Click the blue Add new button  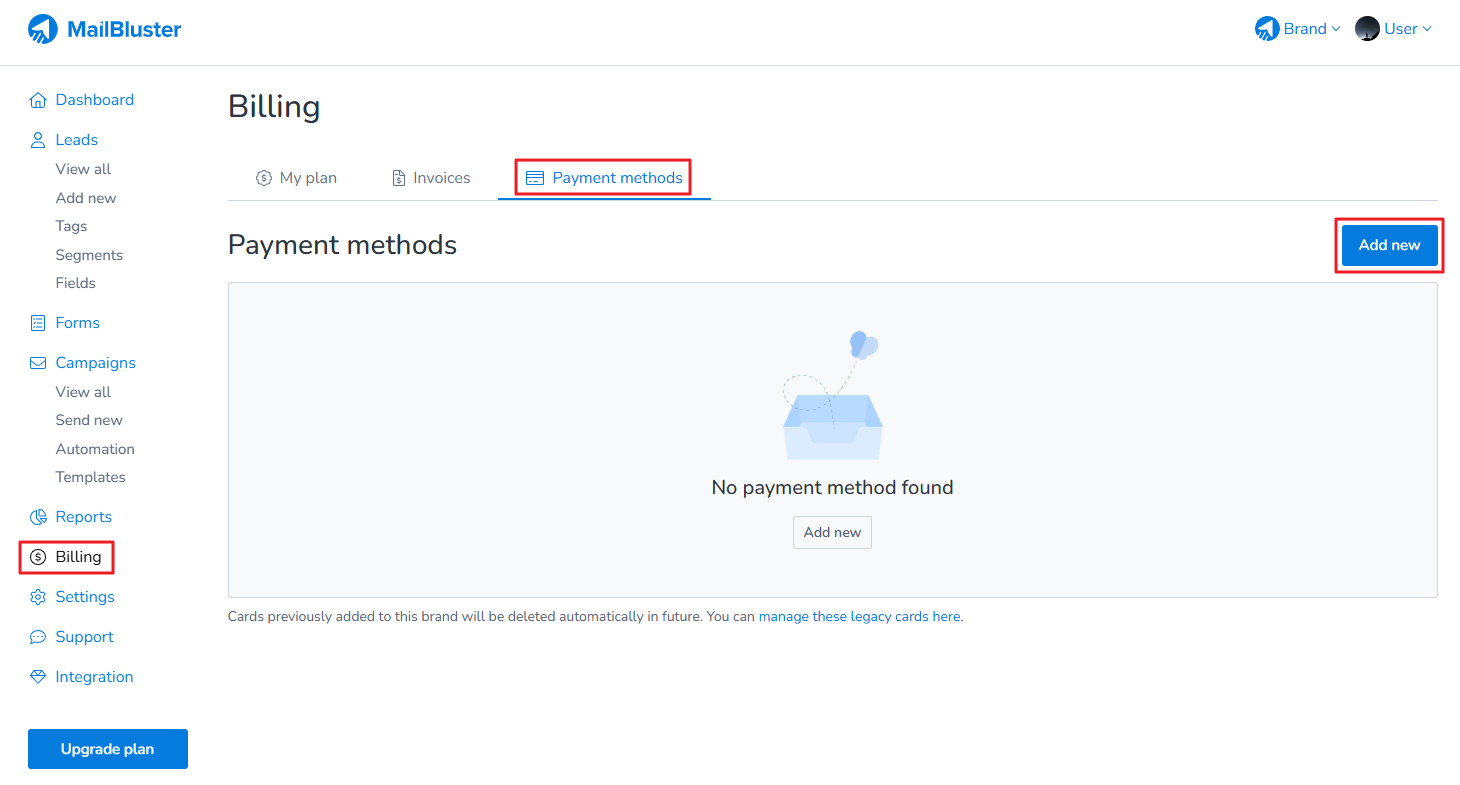point(1389,245)
